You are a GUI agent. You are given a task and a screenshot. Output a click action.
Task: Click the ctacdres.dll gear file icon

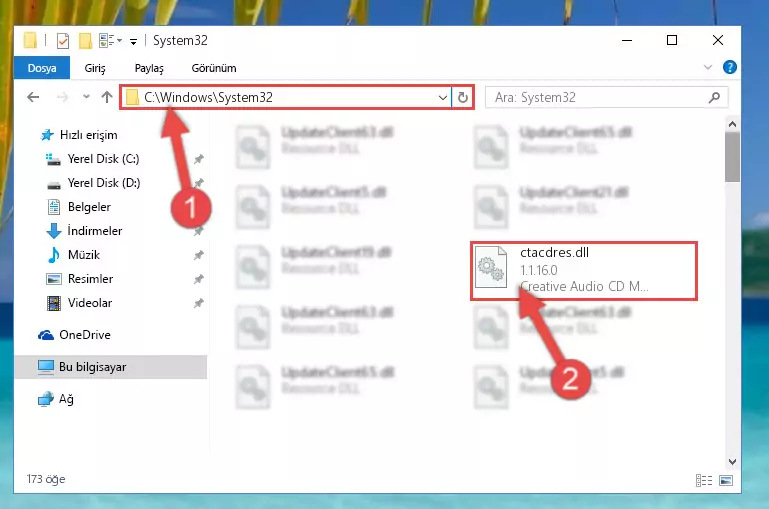point(491,267)
